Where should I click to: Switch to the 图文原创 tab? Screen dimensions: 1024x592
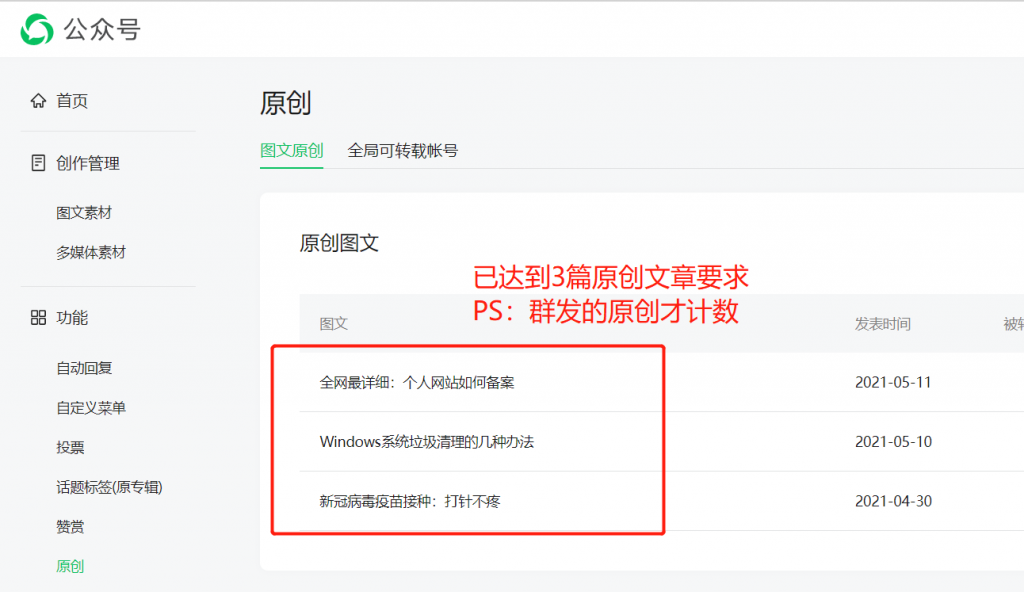click(x=291, y=151)
